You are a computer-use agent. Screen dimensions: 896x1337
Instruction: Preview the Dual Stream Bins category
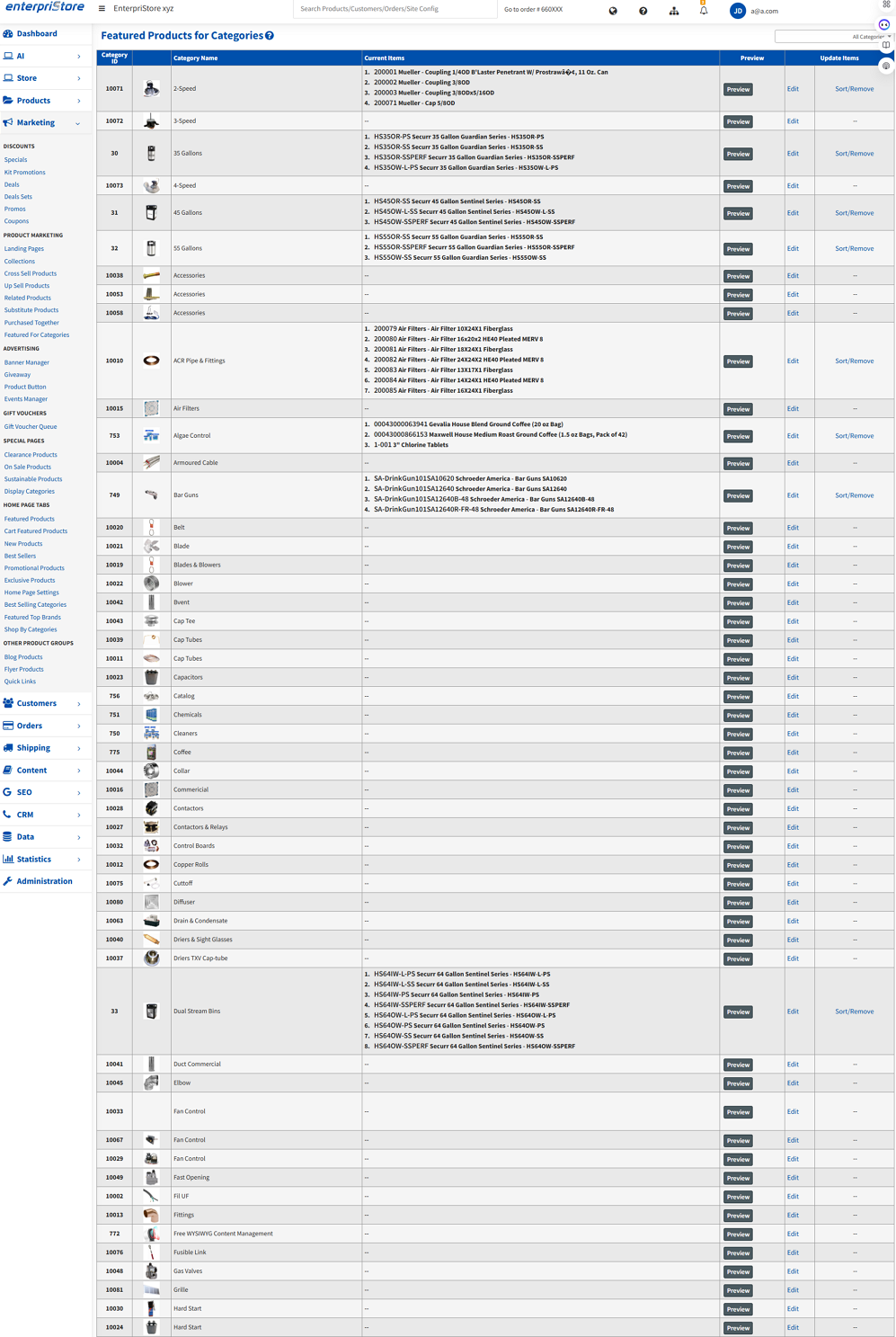tap(738, 1012)
